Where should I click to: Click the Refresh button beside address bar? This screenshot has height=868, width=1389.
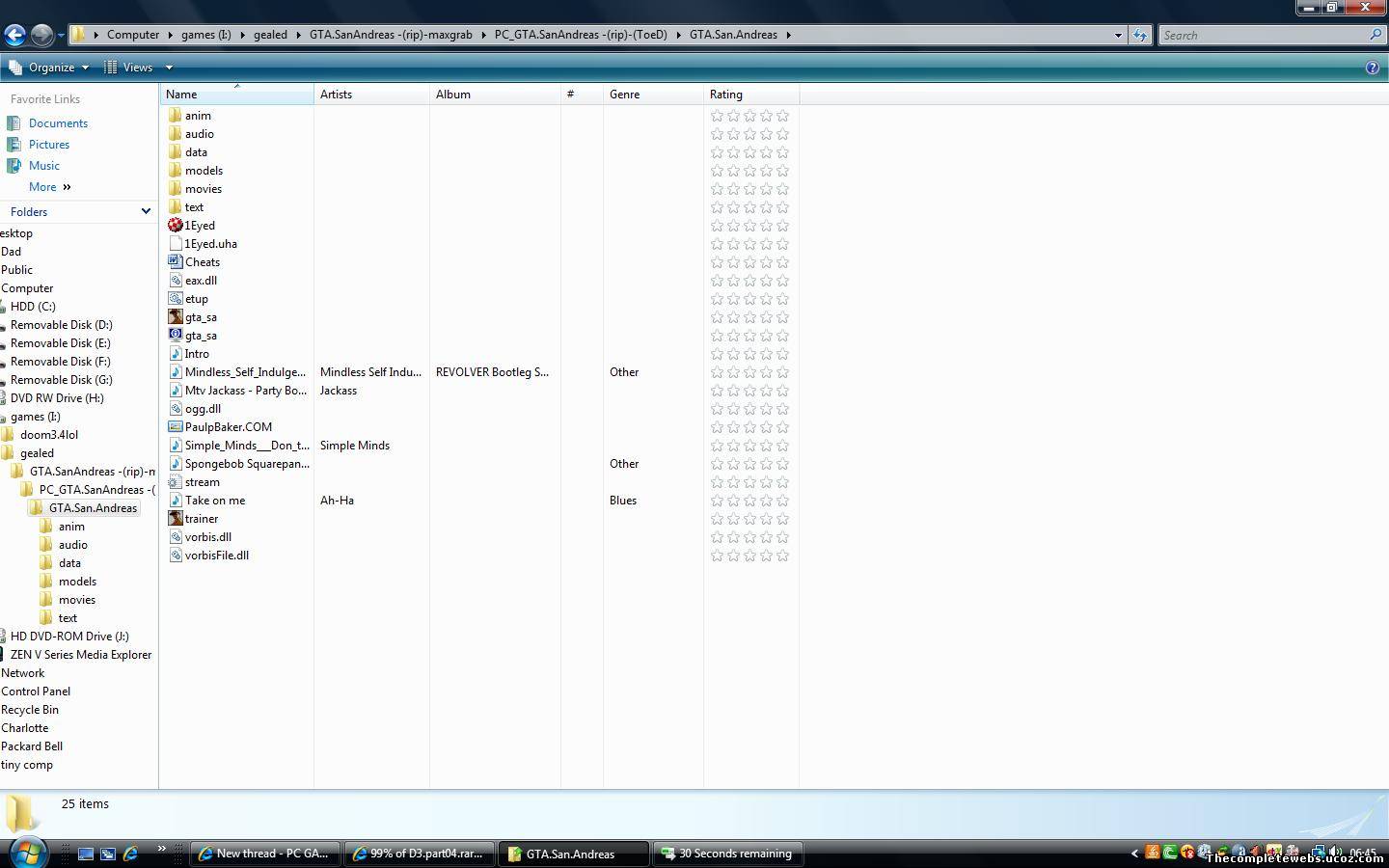[x=1140, y=35]
